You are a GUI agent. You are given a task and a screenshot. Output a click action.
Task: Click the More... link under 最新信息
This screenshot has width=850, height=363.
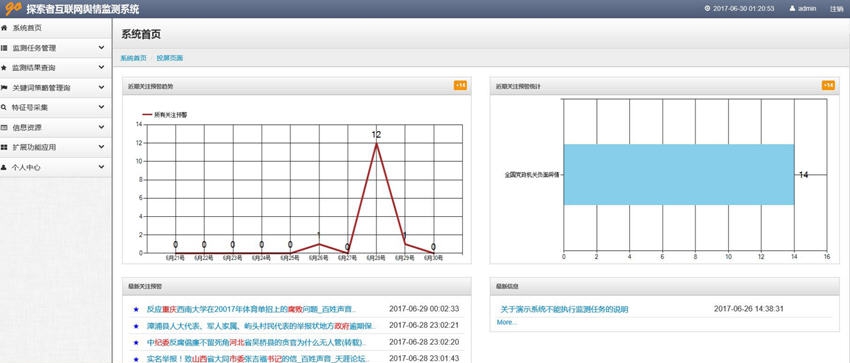click(507, 322)
